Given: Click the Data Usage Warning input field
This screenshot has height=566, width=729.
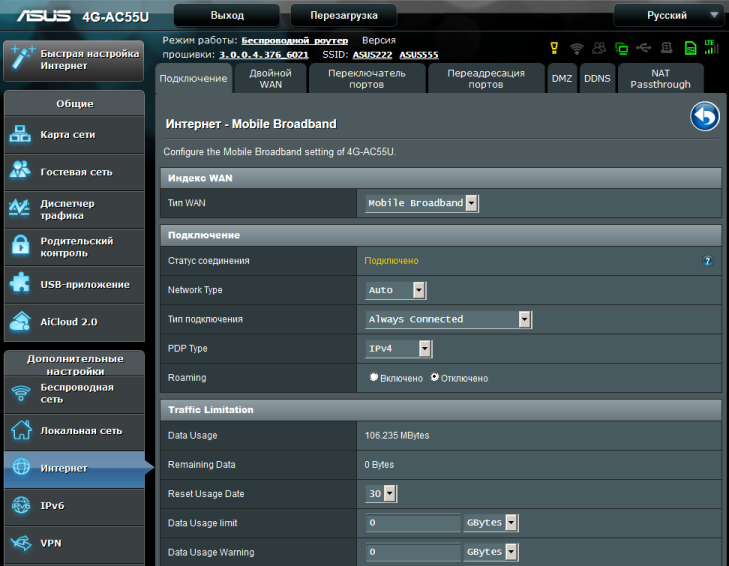Looking at the screenshot, I should (413, 552).
